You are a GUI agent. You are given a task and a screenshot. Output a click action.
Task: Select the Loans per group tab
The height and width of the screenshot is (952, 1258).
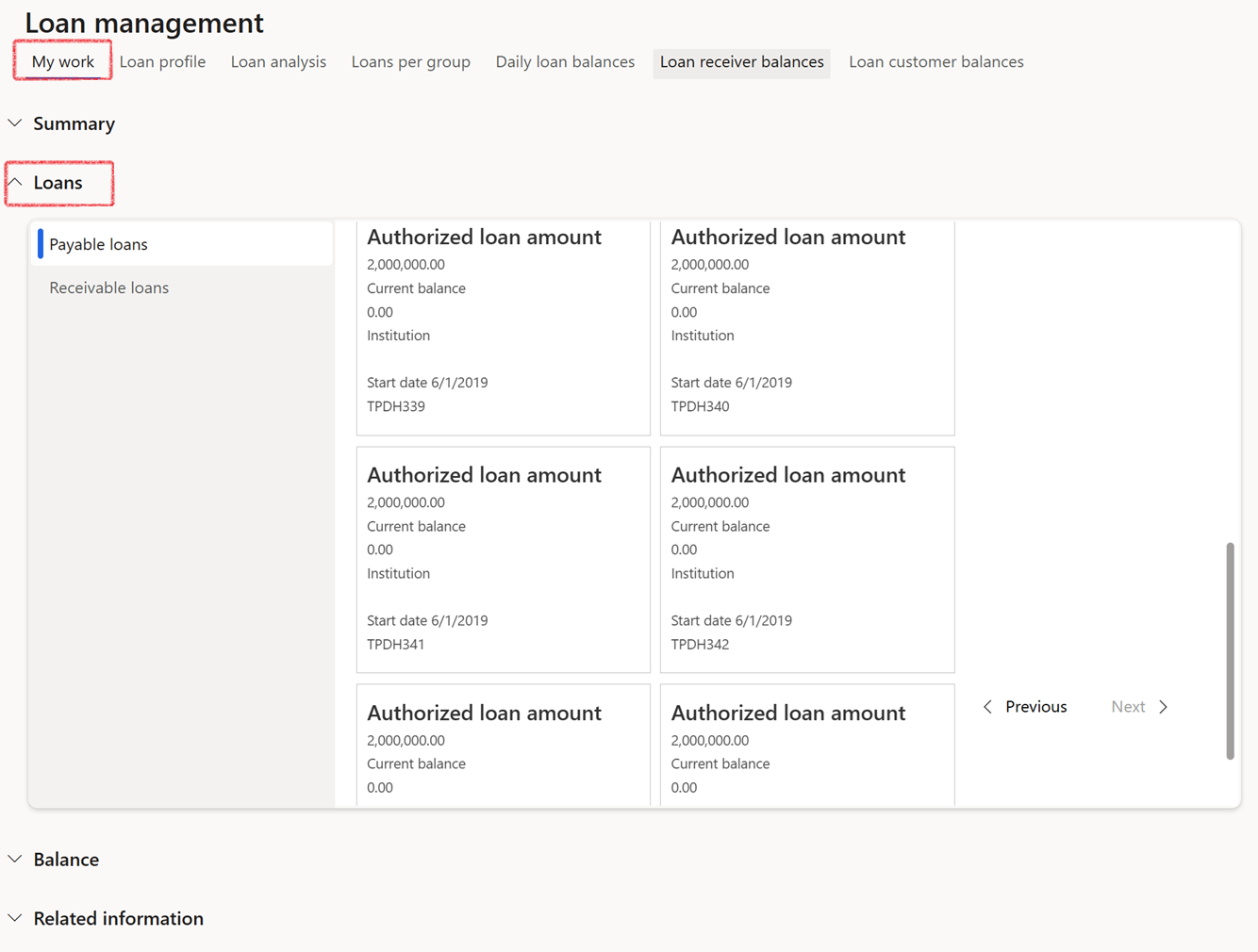410,62
